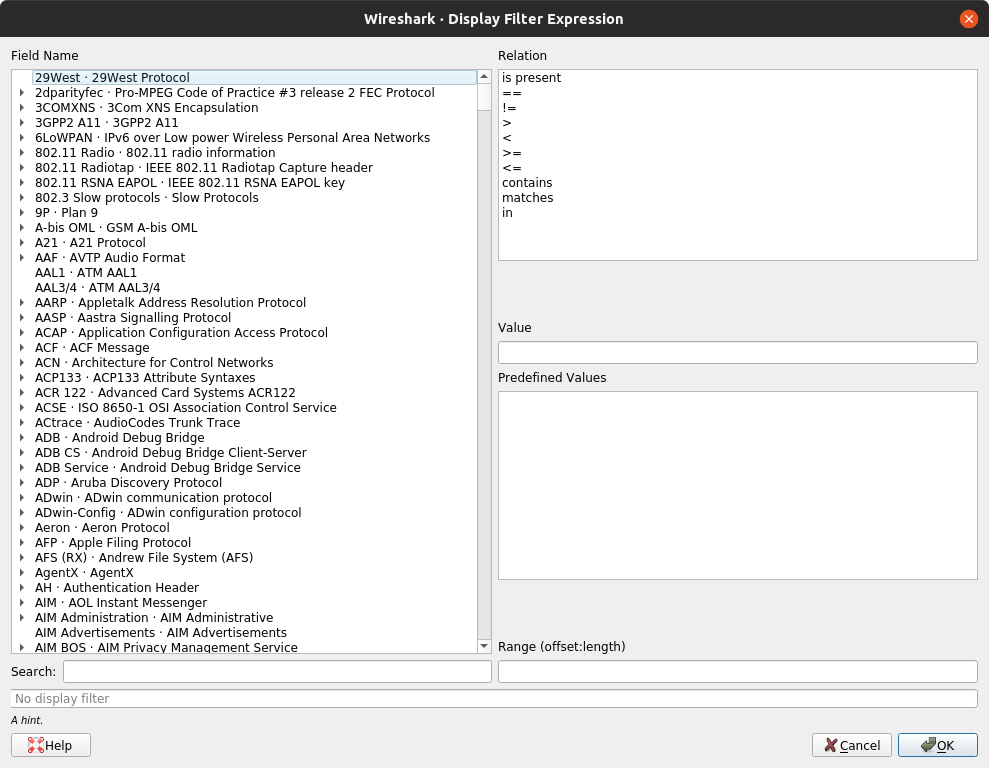Click the Value input box
The image size is (989, 768).
(x=737, y=352)
